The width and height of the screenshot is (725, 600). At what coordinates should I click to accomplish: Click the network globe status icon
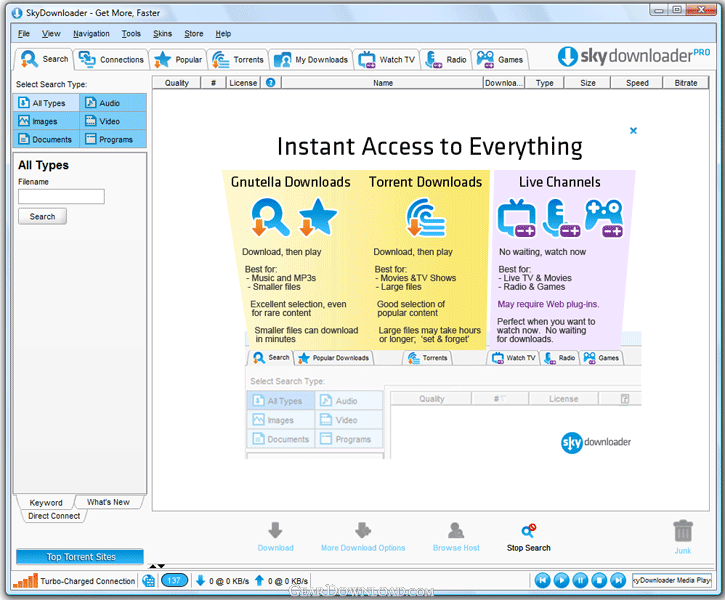[x=148, y=581]
